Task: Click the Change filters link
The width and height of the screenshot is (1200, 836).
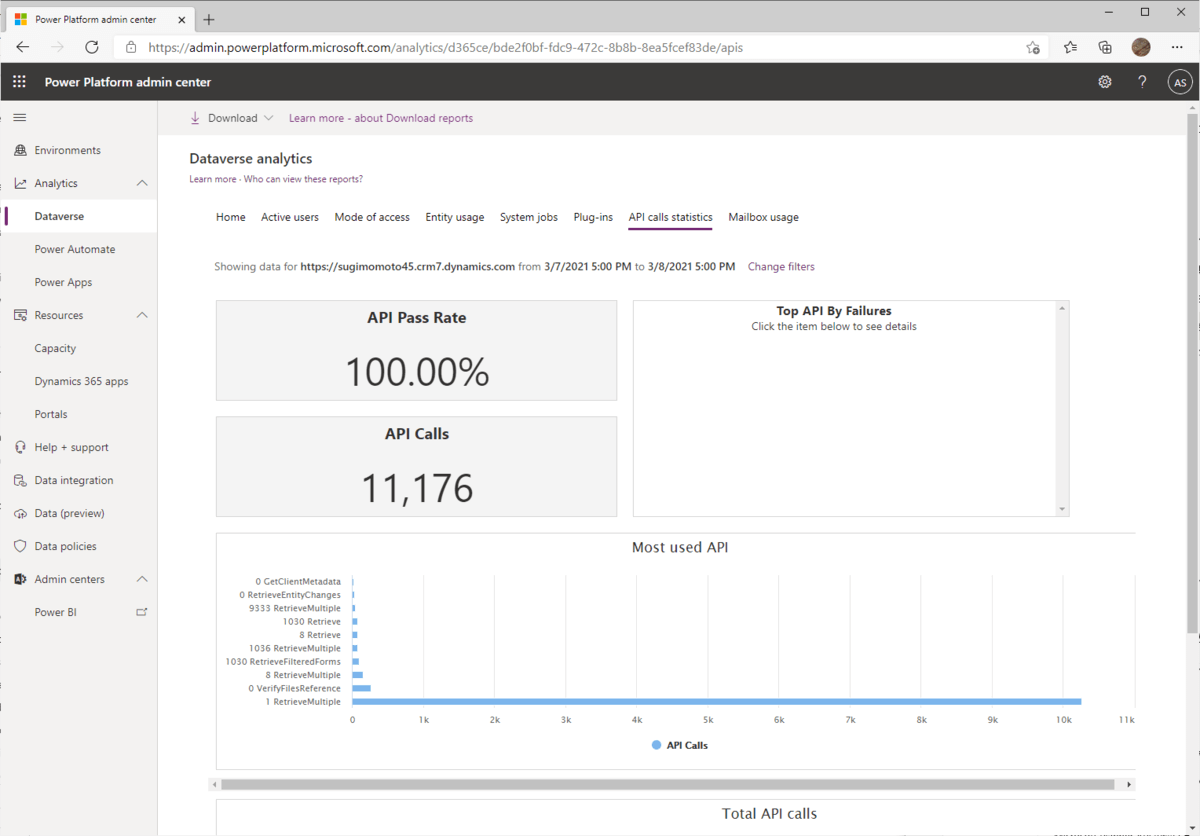Action: point(781,266)
